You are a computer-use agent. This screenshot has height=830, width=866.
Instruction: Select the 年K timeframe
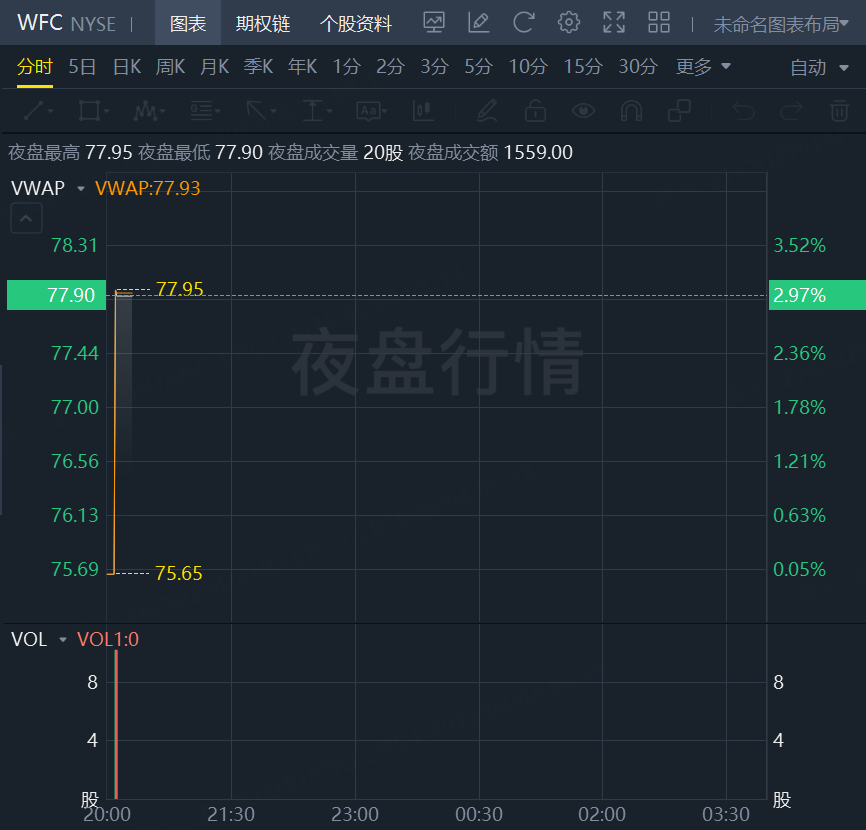303,67
